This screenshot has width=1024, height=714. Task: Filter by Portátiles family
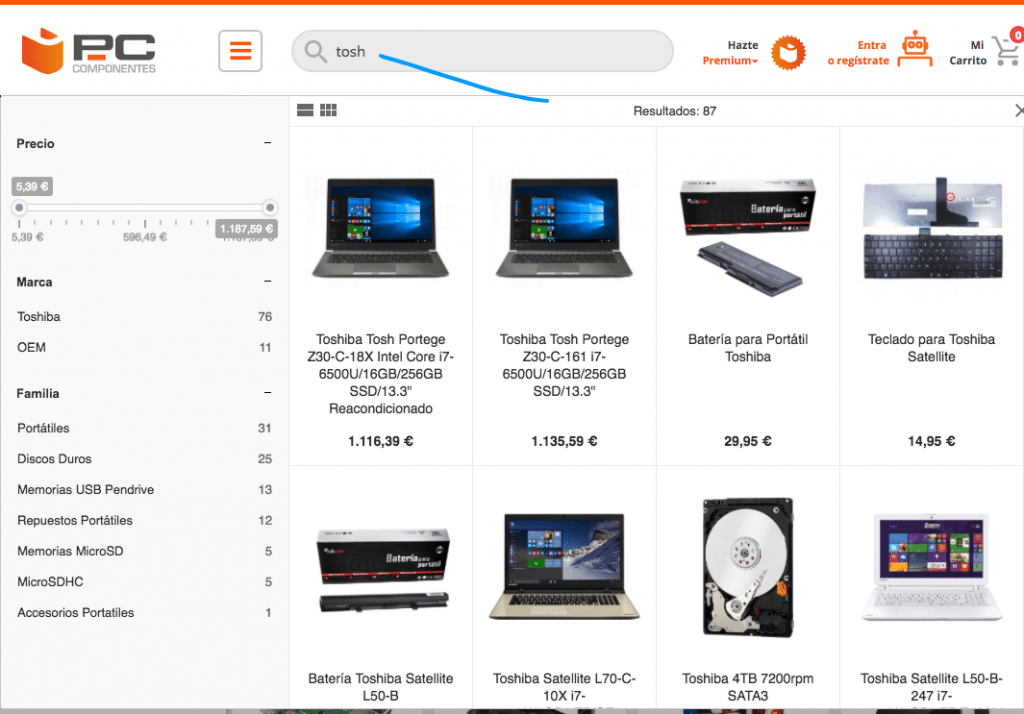tap(144, 429)
